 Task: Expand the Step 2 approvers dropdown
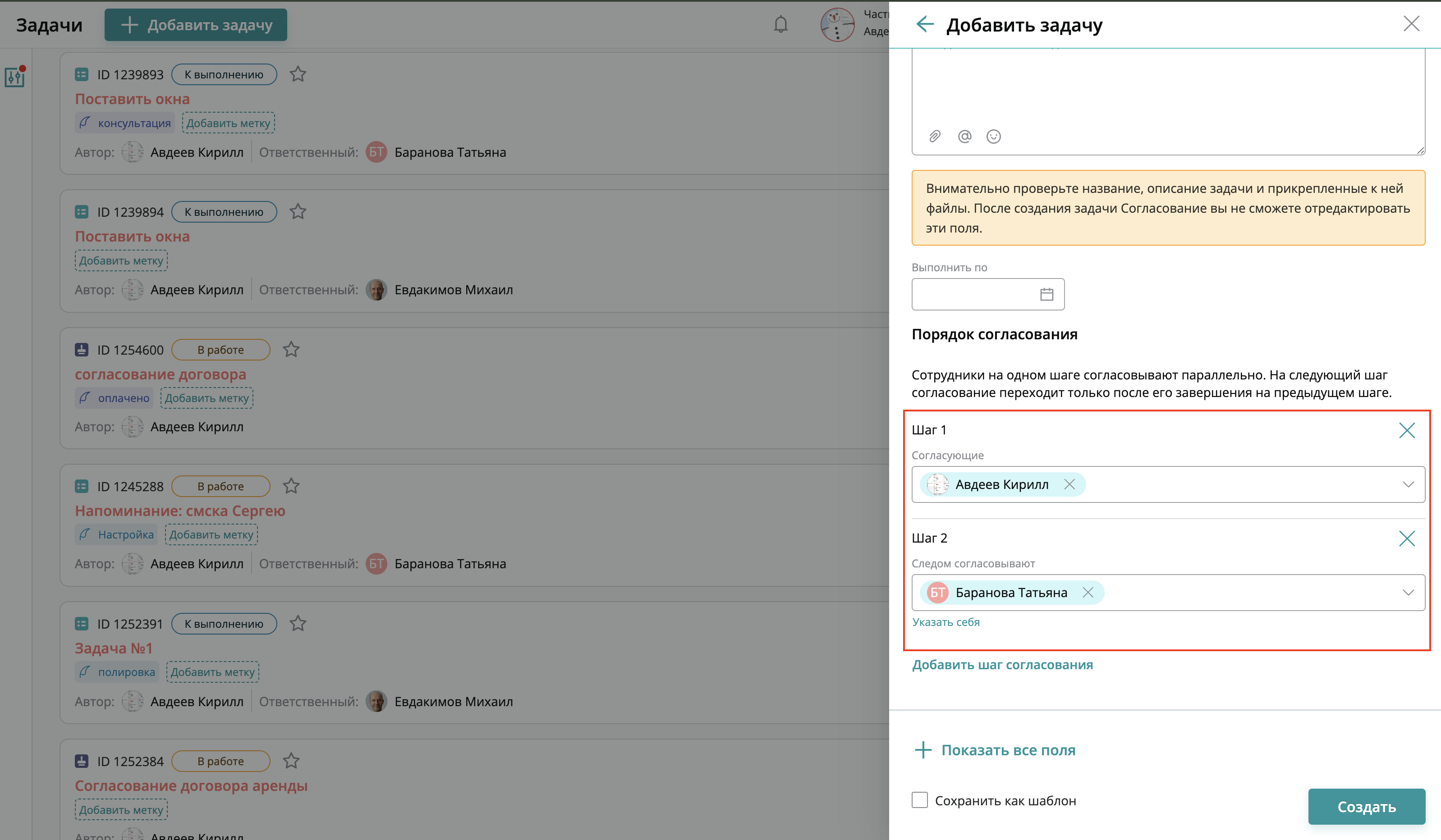[1407, 593]
